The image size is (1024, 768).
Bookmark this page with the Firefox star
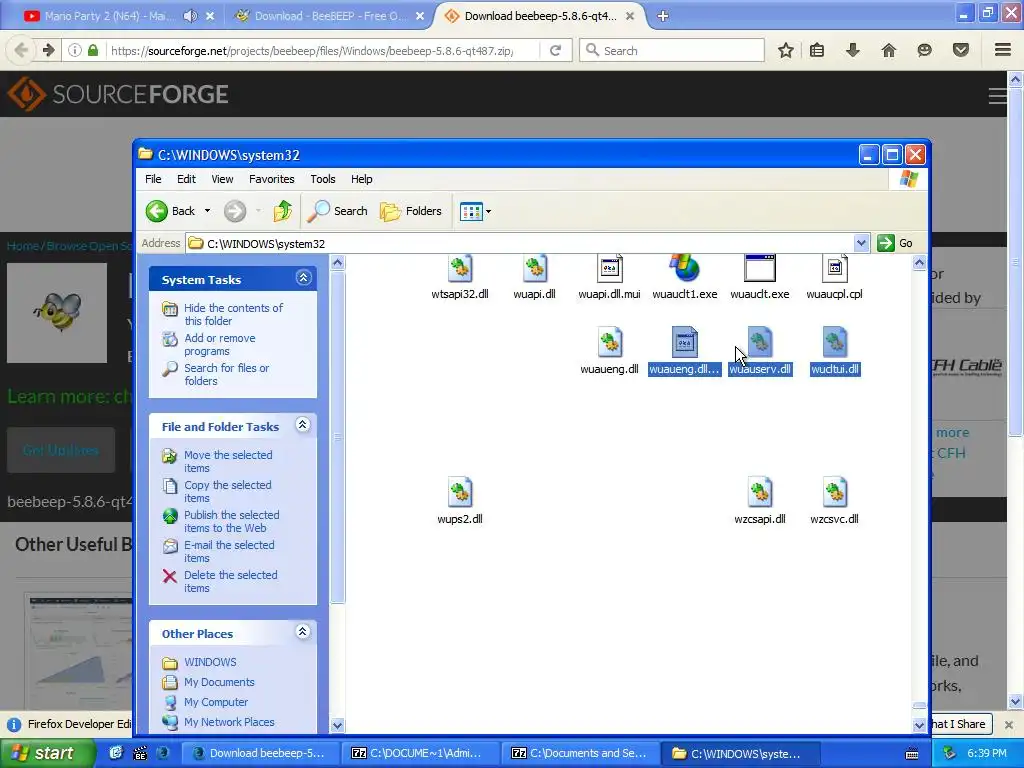click(786, 50)
